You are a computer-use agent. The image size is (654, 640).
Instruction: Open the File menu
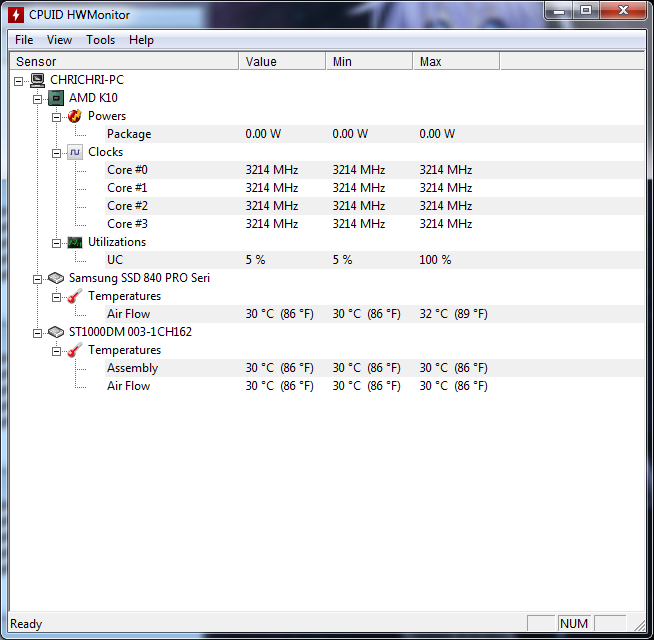[24, 40]
